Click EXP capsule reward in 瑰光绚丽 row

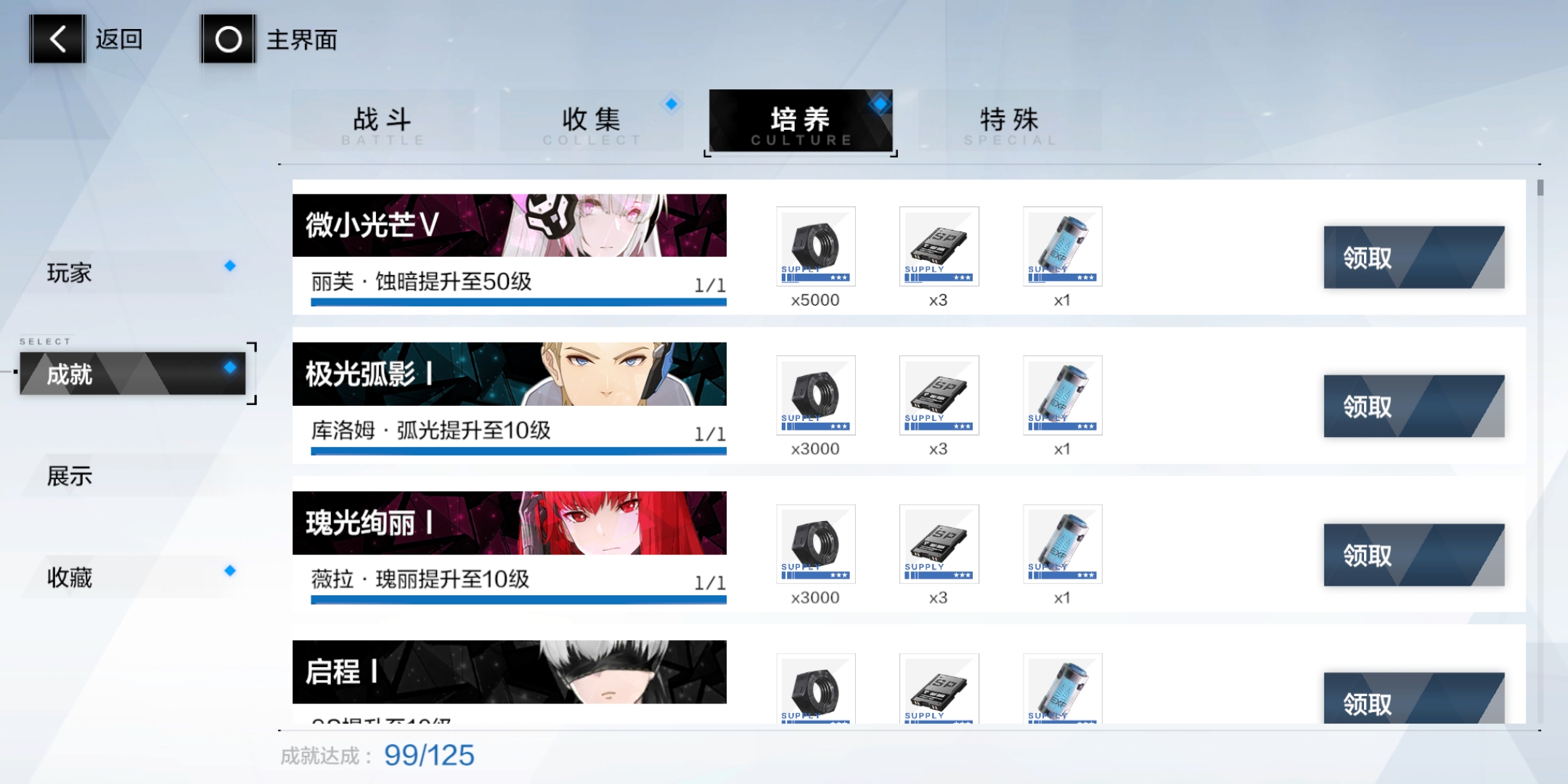1062,544
